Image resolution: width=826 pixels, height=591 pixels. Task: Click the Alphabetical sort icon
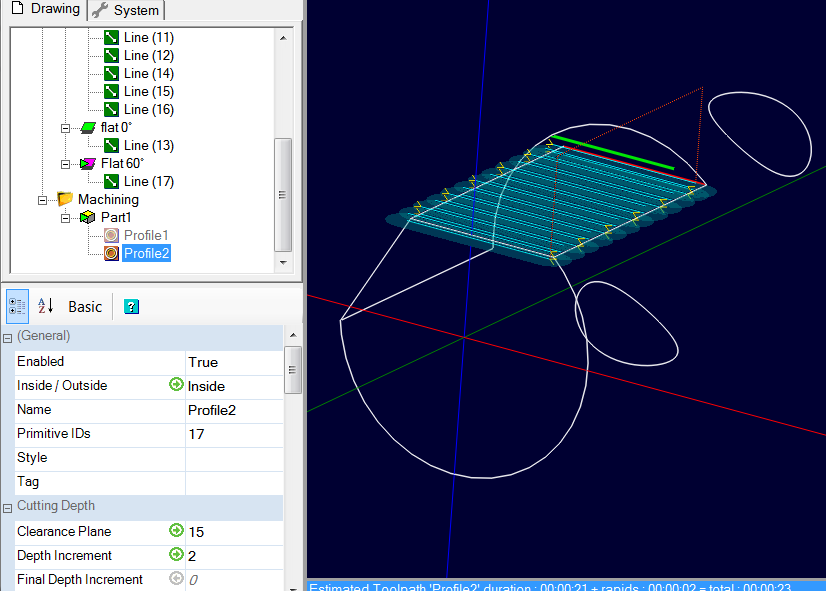click(45, 306)
